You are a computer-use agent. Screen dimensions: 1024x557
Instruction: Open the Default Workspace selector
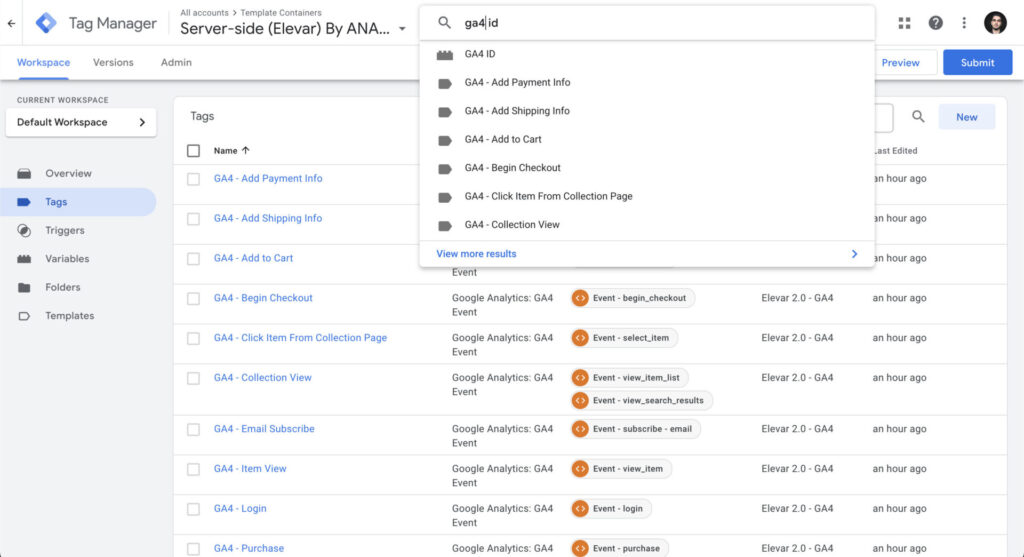pos(81,122)
